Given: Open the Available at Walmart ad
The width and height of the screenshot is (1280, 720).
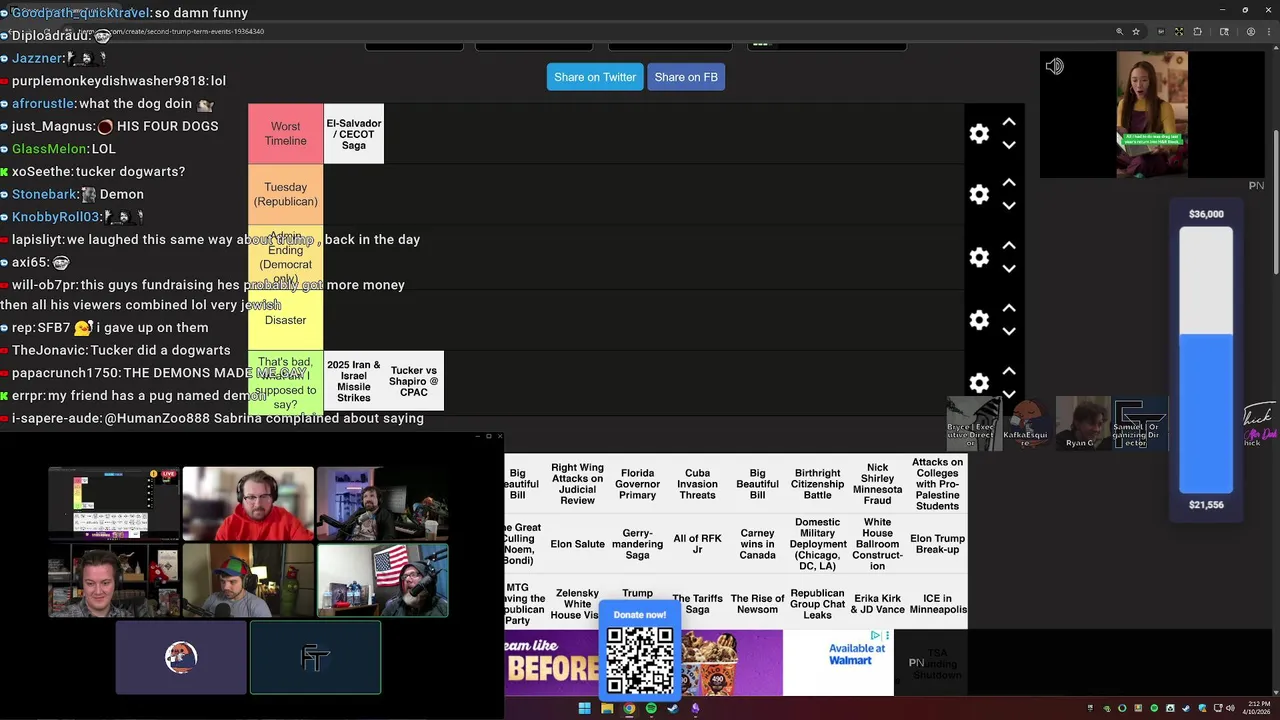Looking at the screenshot, I should (x=838, y=662).
